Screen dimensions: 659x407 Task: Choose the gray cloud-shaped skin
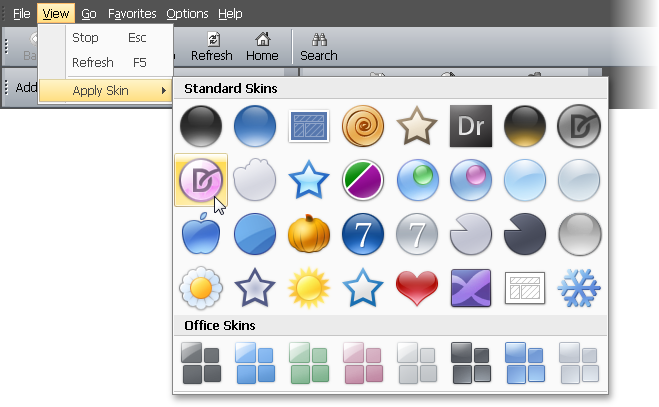[x=255, y=180]
